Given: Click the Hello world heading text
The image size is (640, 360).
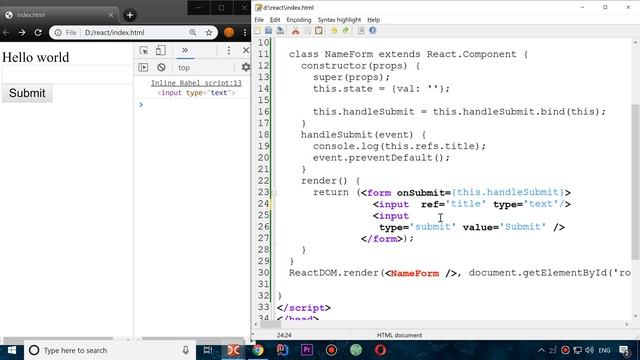Looking at the screenshot, I should click(36, 58).
